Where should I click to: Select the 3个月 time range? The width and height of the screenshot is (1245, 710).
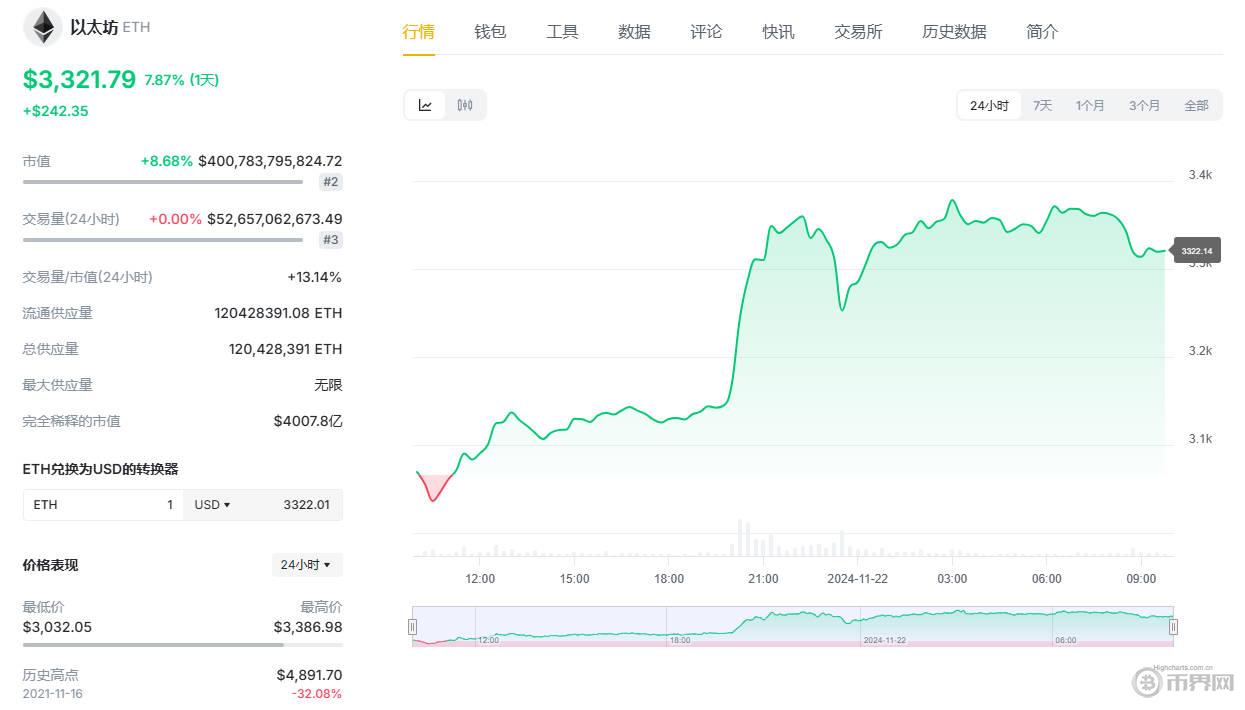coord(1144,106)
